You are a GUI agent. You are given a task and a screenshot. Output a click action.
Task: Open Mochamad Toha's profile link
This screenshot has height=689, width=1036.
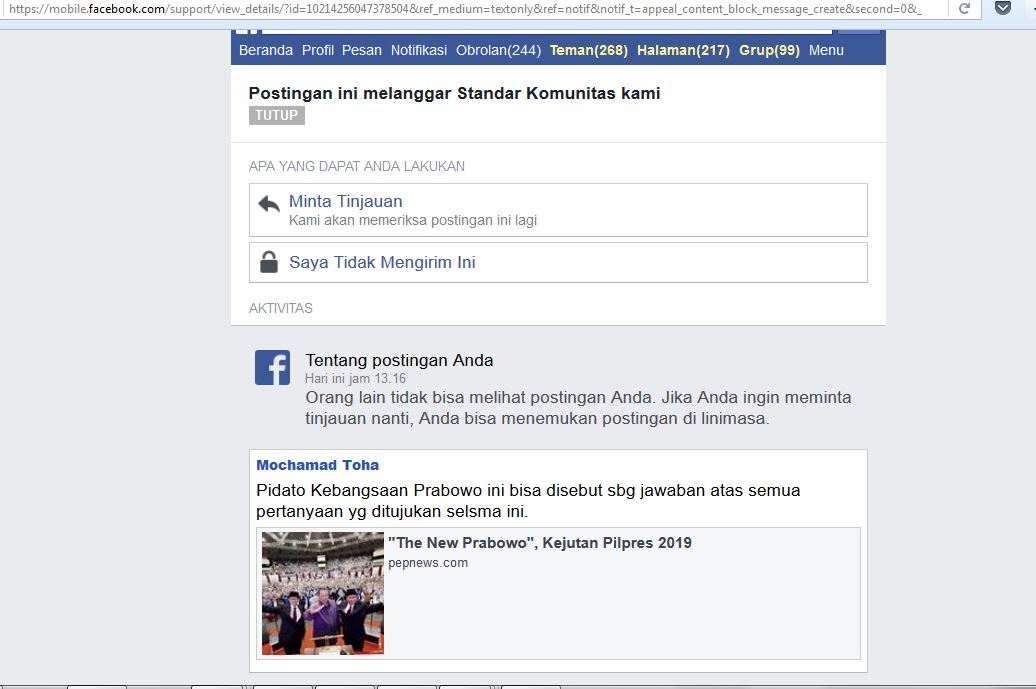(317, 465)
